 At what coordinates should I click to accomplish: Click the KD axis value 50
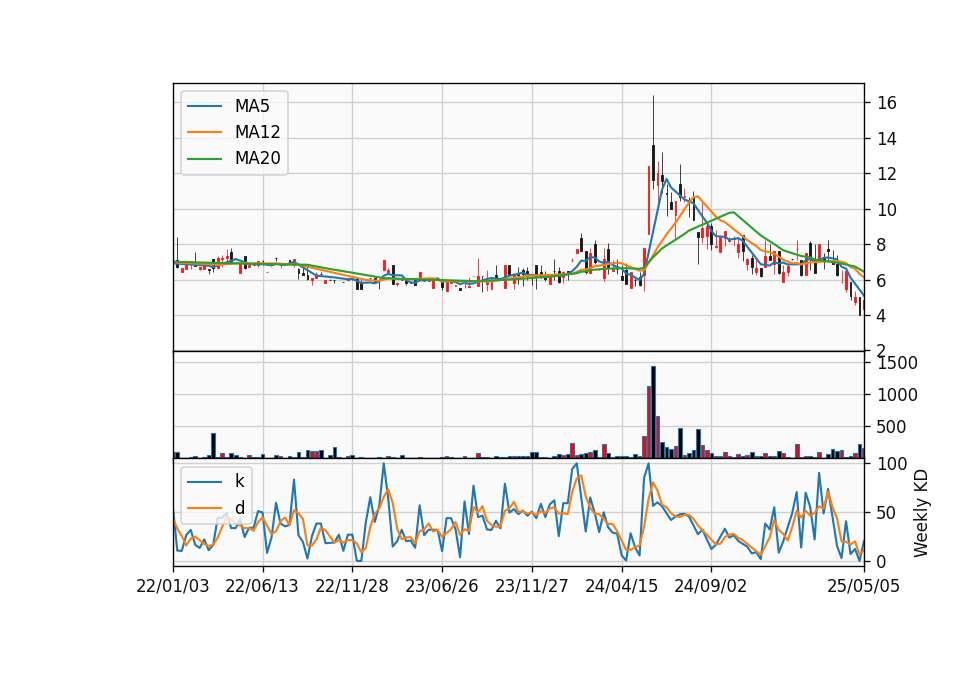point(887,513)
